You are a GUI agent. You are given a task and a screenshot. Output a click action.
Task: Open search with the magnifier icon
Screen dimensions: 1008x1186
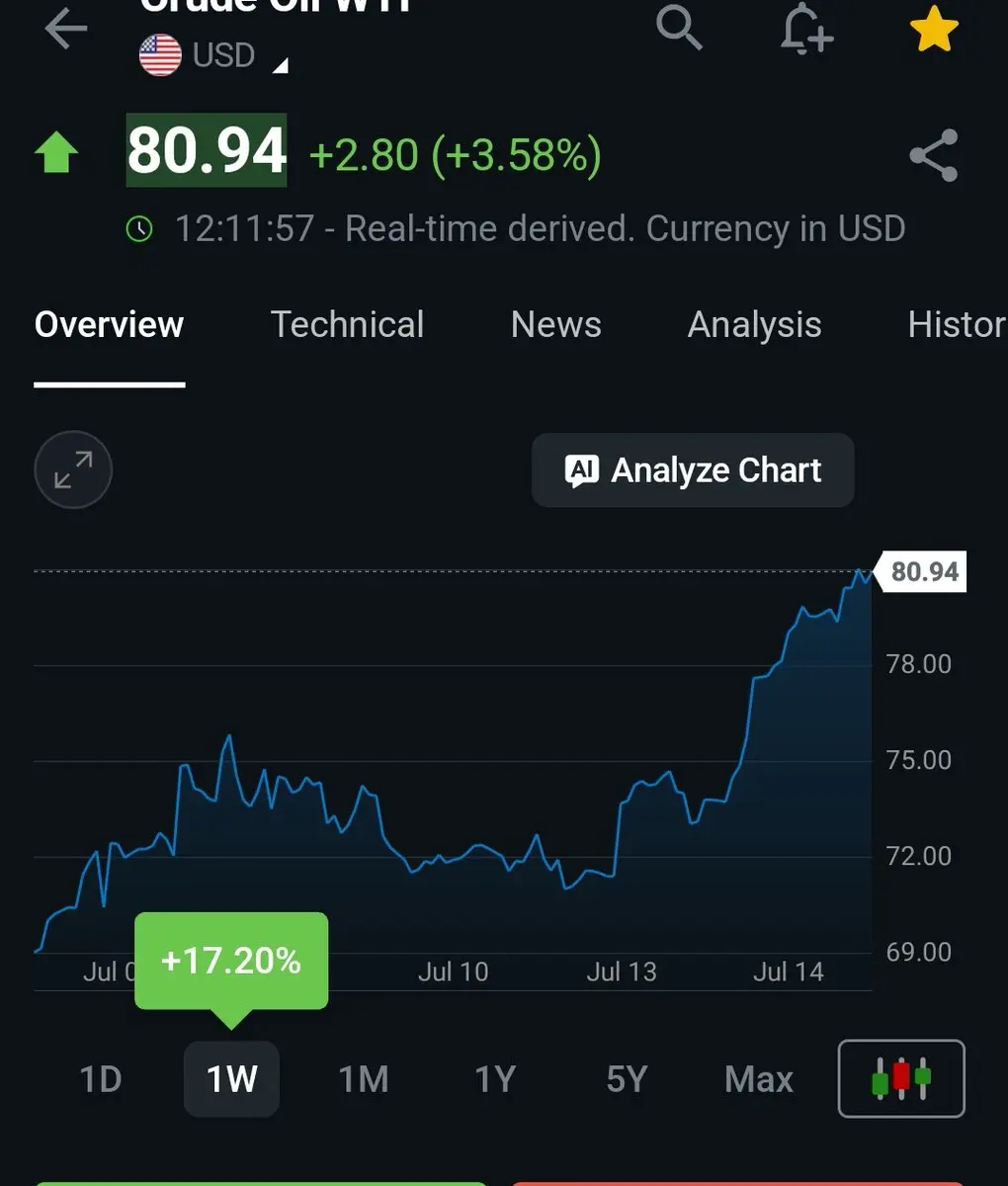680,27
